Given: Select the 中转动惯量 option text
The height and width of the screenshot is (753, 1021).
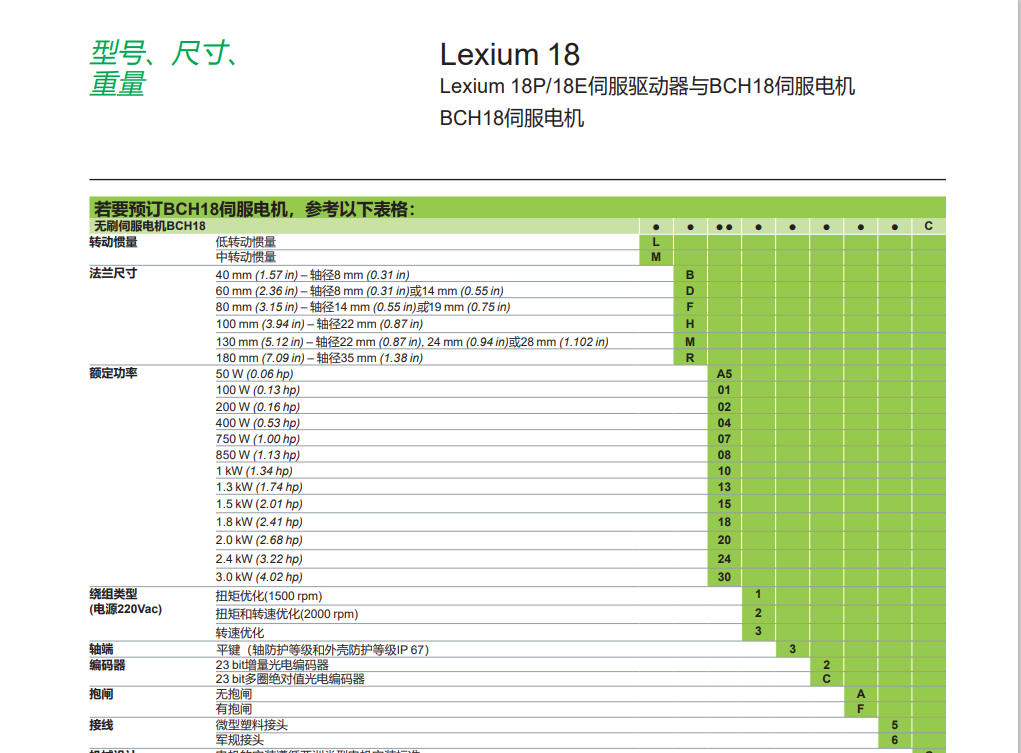Looking at the screenshot, I should [x=246, y=257].
